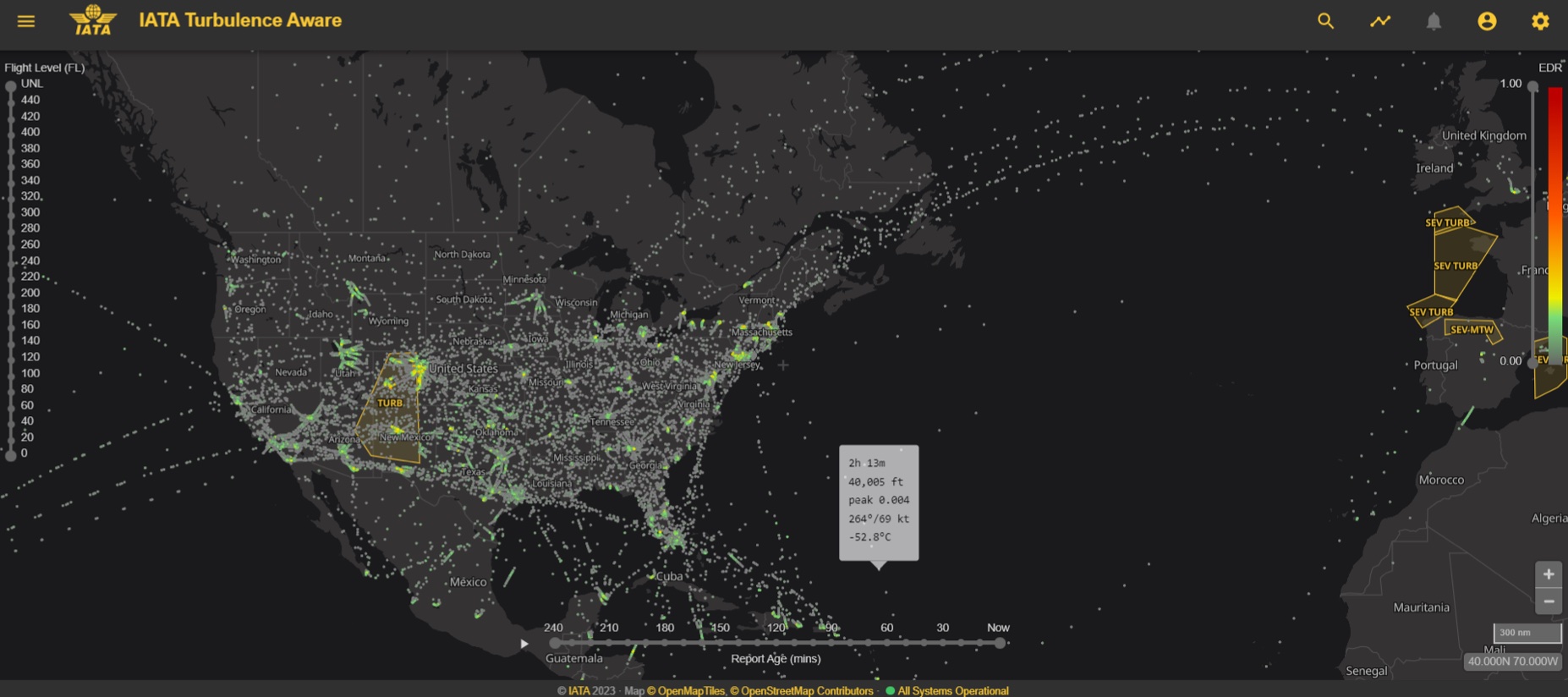Select flight level 200 on the scale

pos(30,293)
